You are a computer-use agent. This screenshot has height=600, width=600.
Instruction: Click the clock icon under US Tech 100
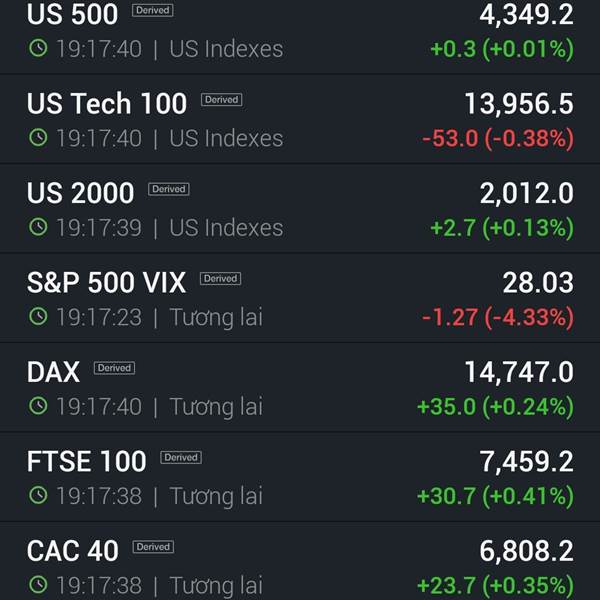click(38, 137)
